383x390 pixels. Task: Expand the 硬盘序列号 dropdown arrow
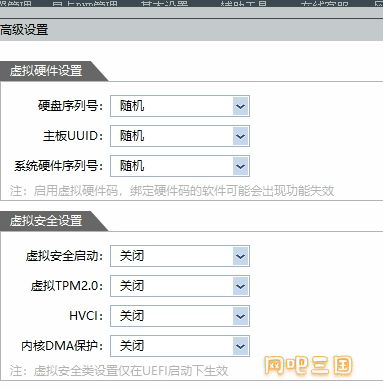[241, 106]
